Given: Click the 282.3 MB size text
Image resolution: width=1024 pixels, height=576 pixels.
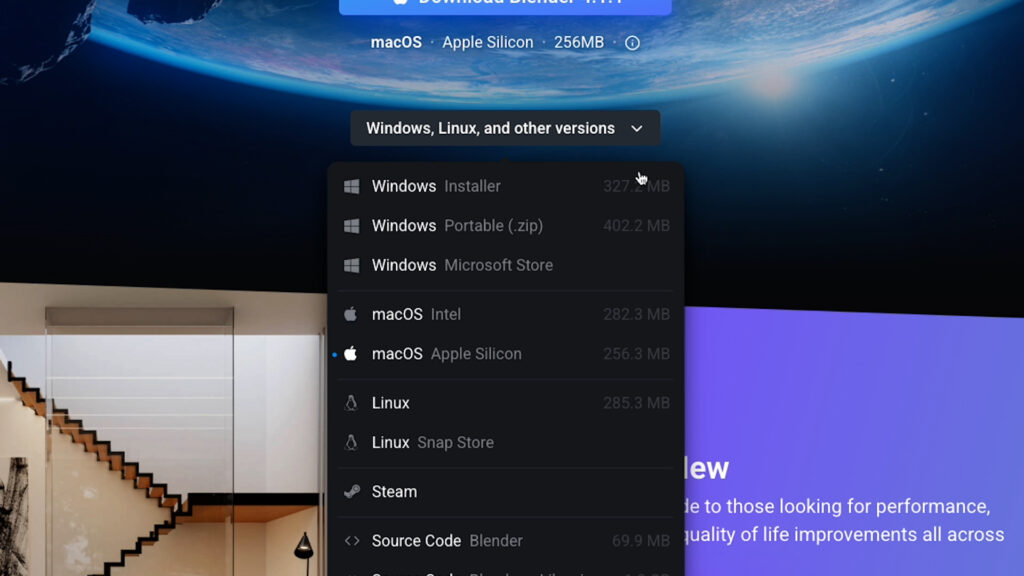Looking at the screenshot, I should pyautogui.click(x=636, y=314).
